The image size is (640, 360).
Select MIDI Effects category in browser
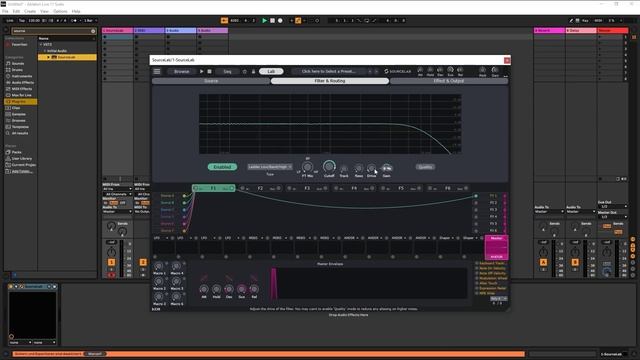point(22,89)
